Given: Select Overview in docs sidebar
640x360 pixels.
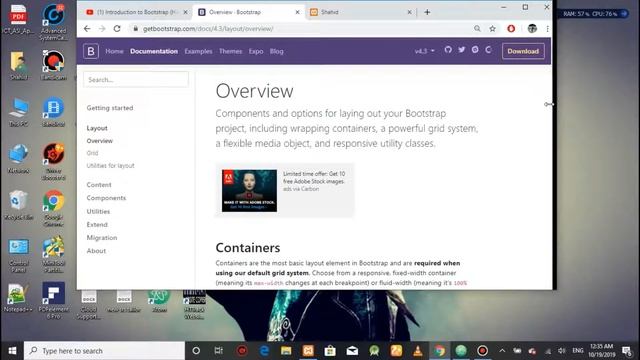Looking at the screenshot, I should point(100,141).
